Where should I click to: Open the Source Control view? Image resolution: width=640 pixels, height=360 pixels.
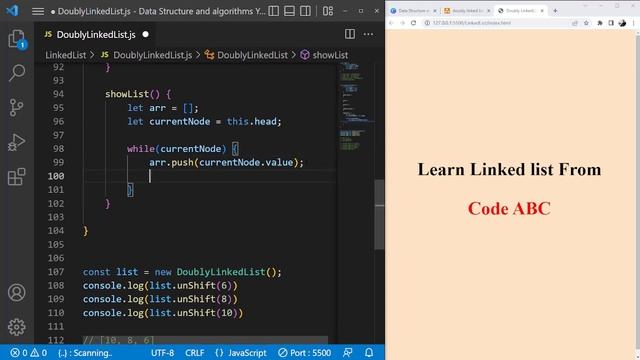17,108
